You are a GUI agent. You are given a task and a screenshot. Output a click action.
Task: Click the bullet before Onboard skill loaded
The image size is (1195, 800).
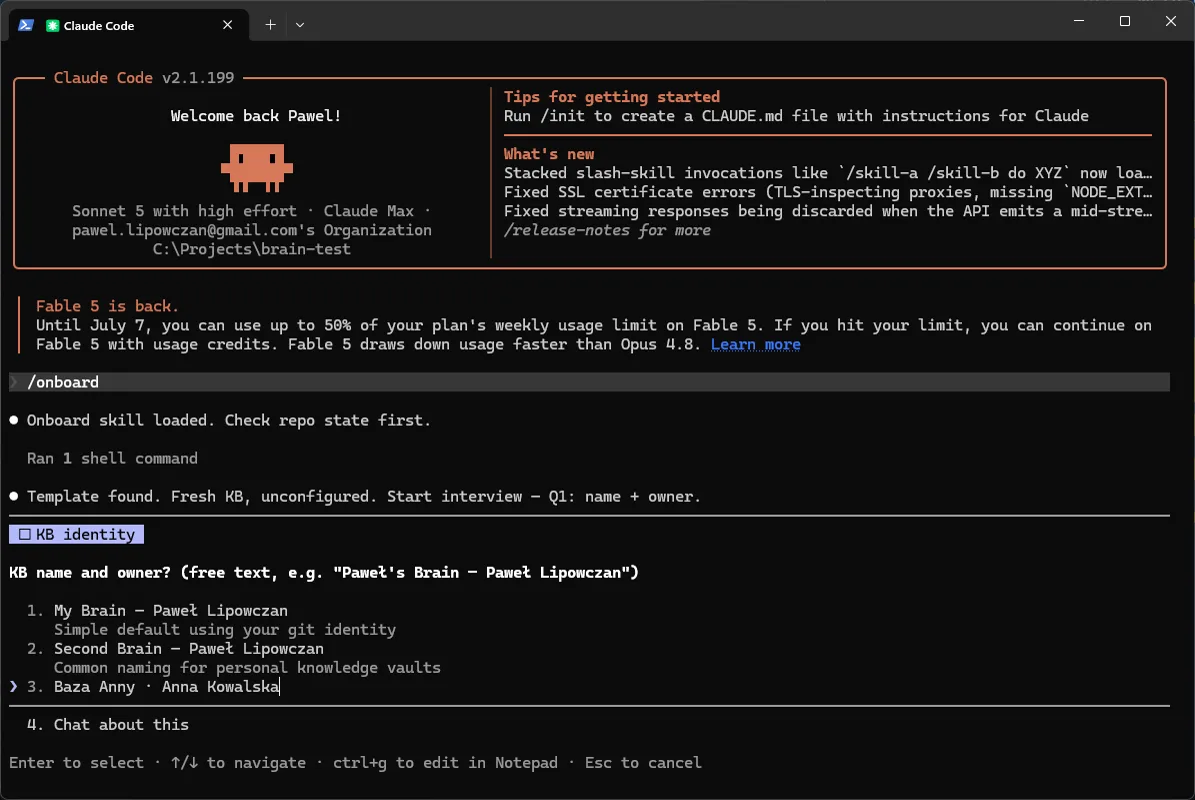point(14,420)
